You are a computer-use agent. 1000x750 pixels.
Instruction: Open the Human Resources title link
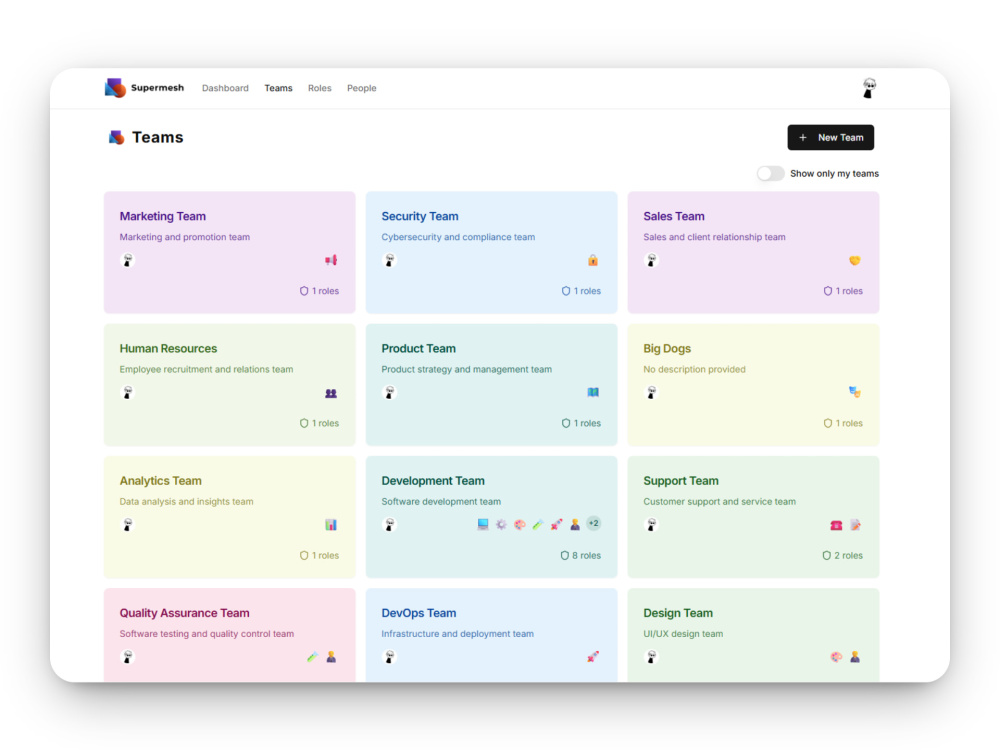(x=168, y=348)
